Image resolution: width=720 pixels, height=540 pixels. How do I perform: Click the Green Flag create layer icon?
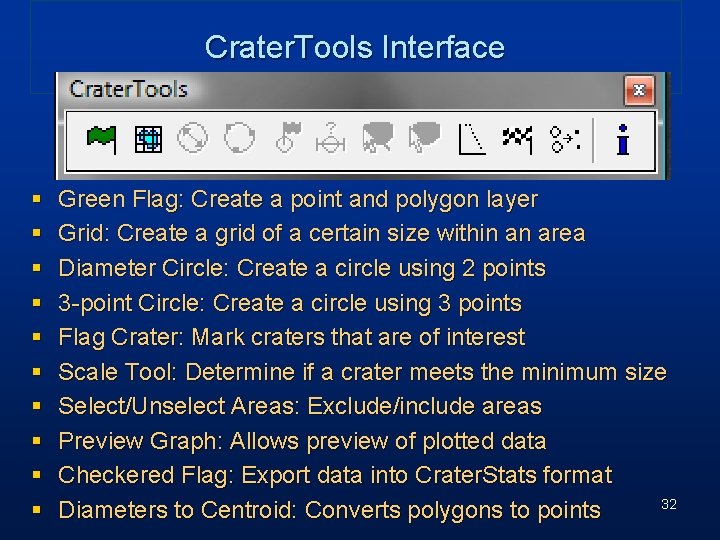tap(101, 139)
